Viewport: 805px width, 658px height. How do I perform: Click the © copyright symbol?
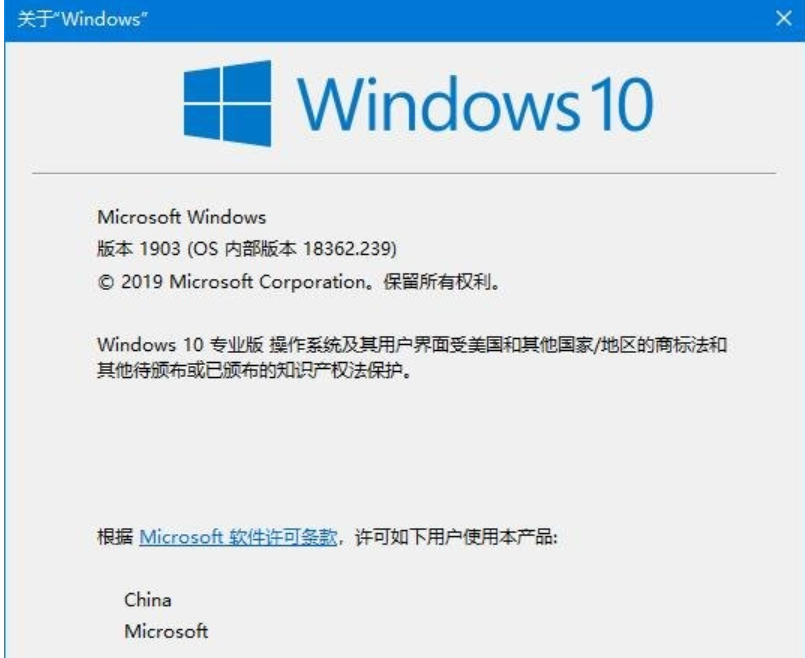[105, 282]
